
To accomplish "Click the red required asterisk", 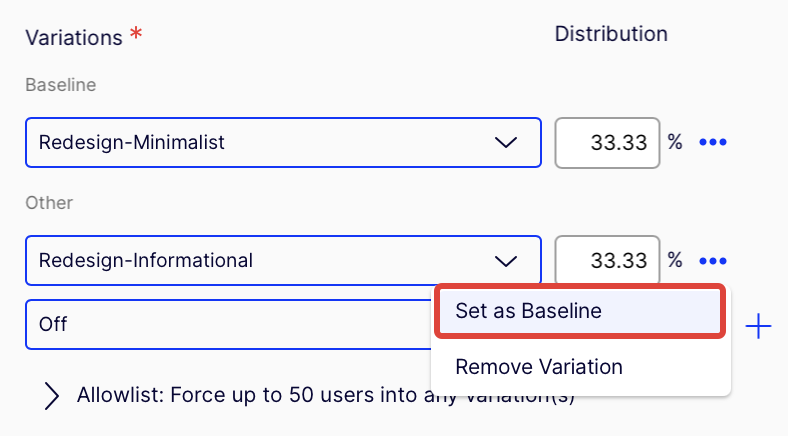I will [x=136, y=35].
